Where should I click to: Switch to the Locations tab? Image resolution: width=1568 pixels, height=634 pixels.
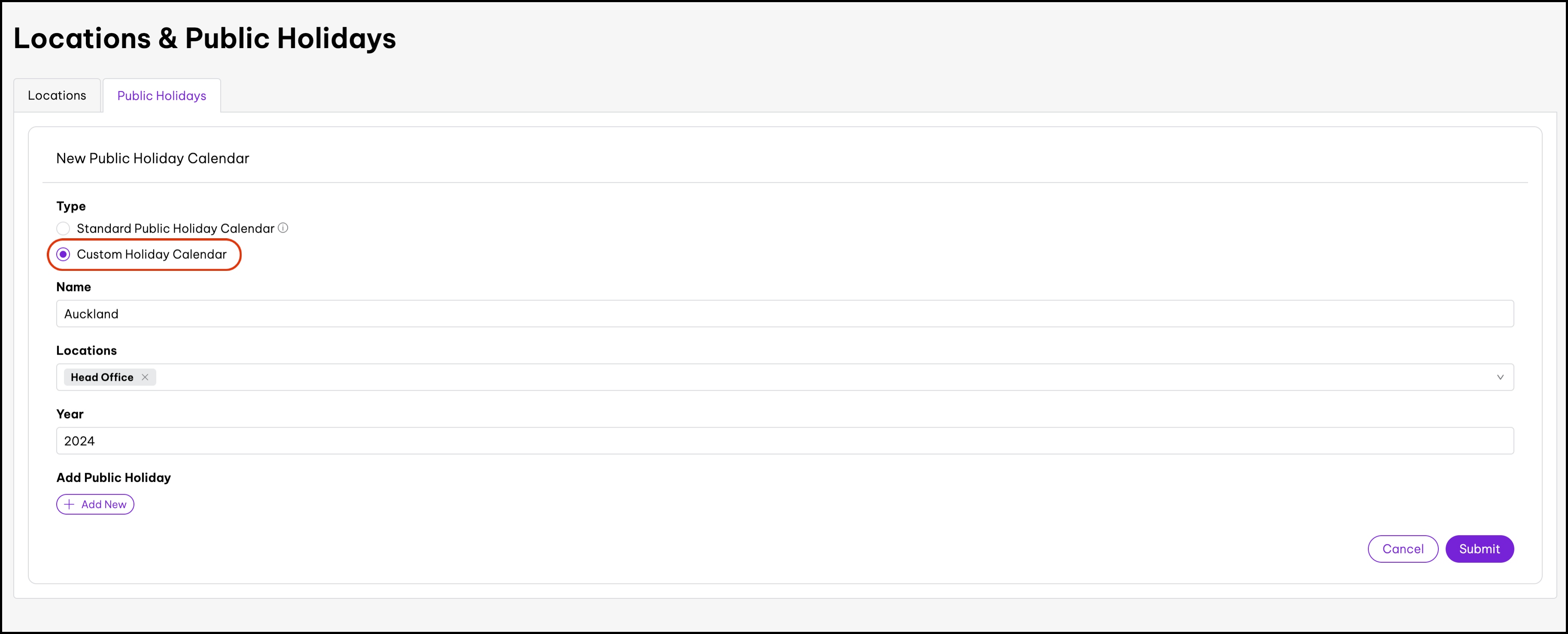click(57, 96)
